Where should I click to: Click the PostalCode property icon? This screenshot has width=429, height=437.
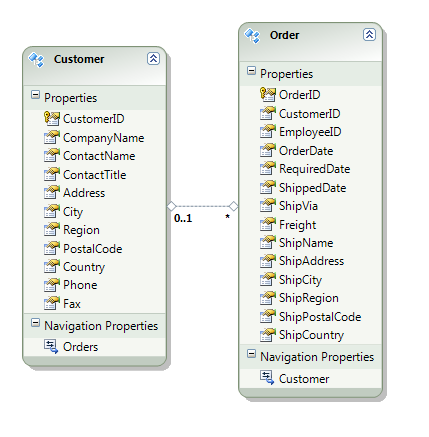click(52, 248)
